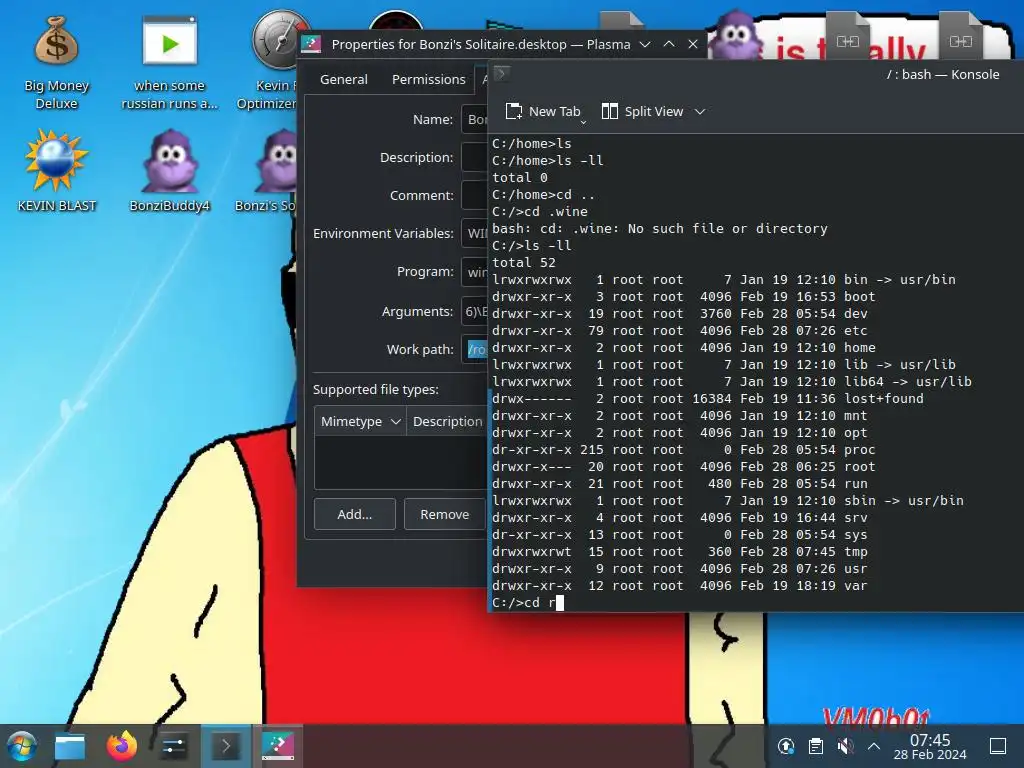Click the 'C:/>cd r' prompt line
The height and width of the screenshot is (768, 1024).
[528, 603]
